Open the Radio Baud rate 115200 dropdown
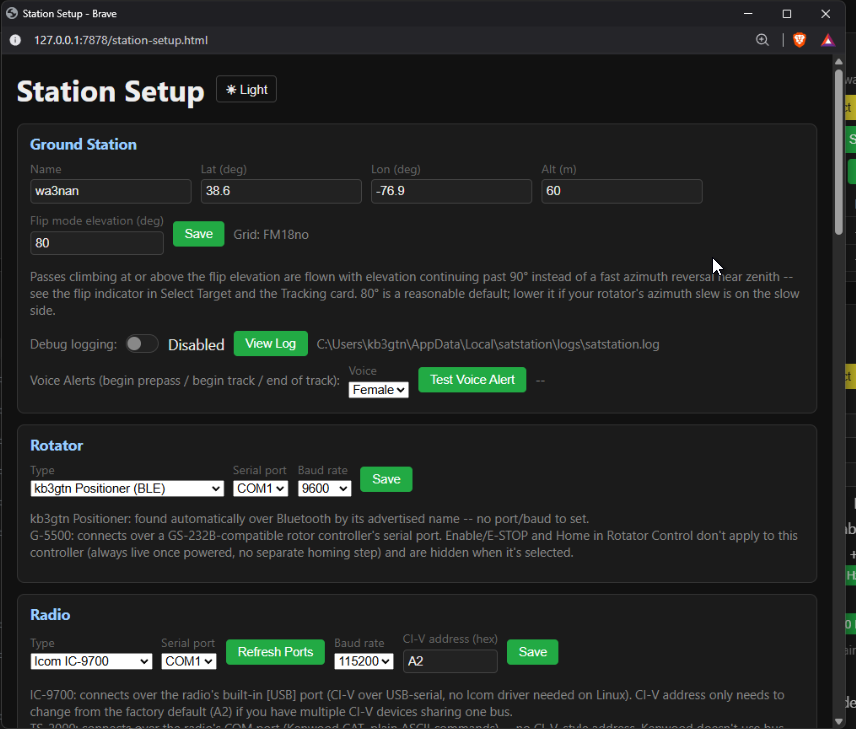 pos(364,661)
